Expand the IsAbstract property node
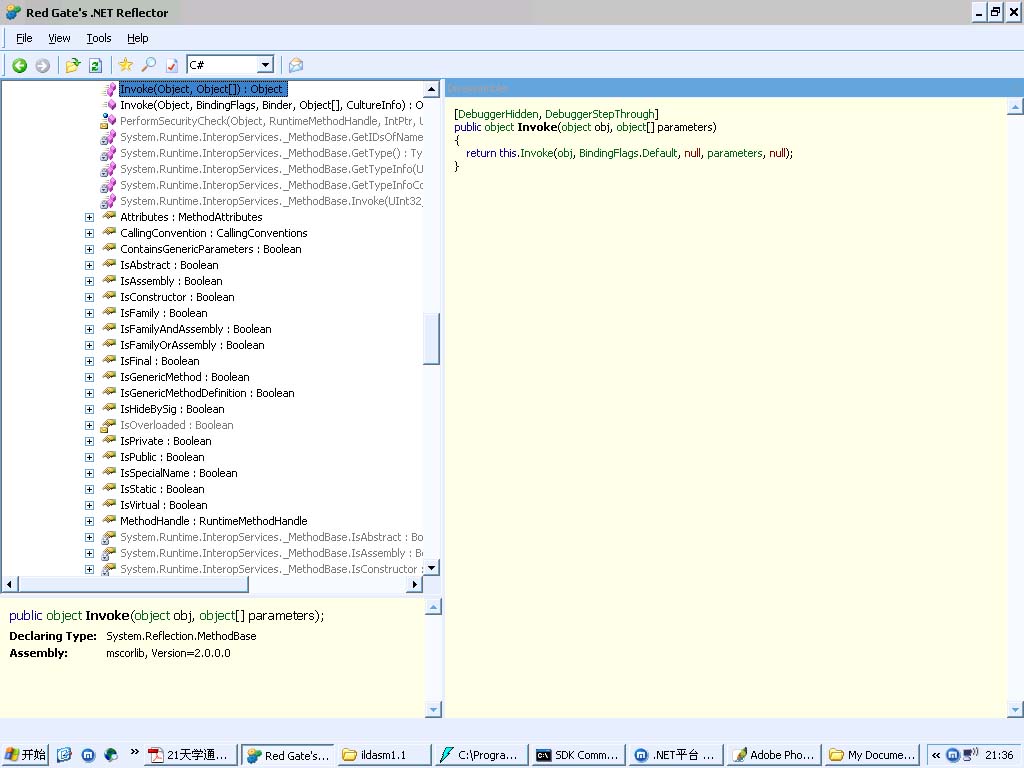Screen dimensions: 1024x768 tap(89, 265)
